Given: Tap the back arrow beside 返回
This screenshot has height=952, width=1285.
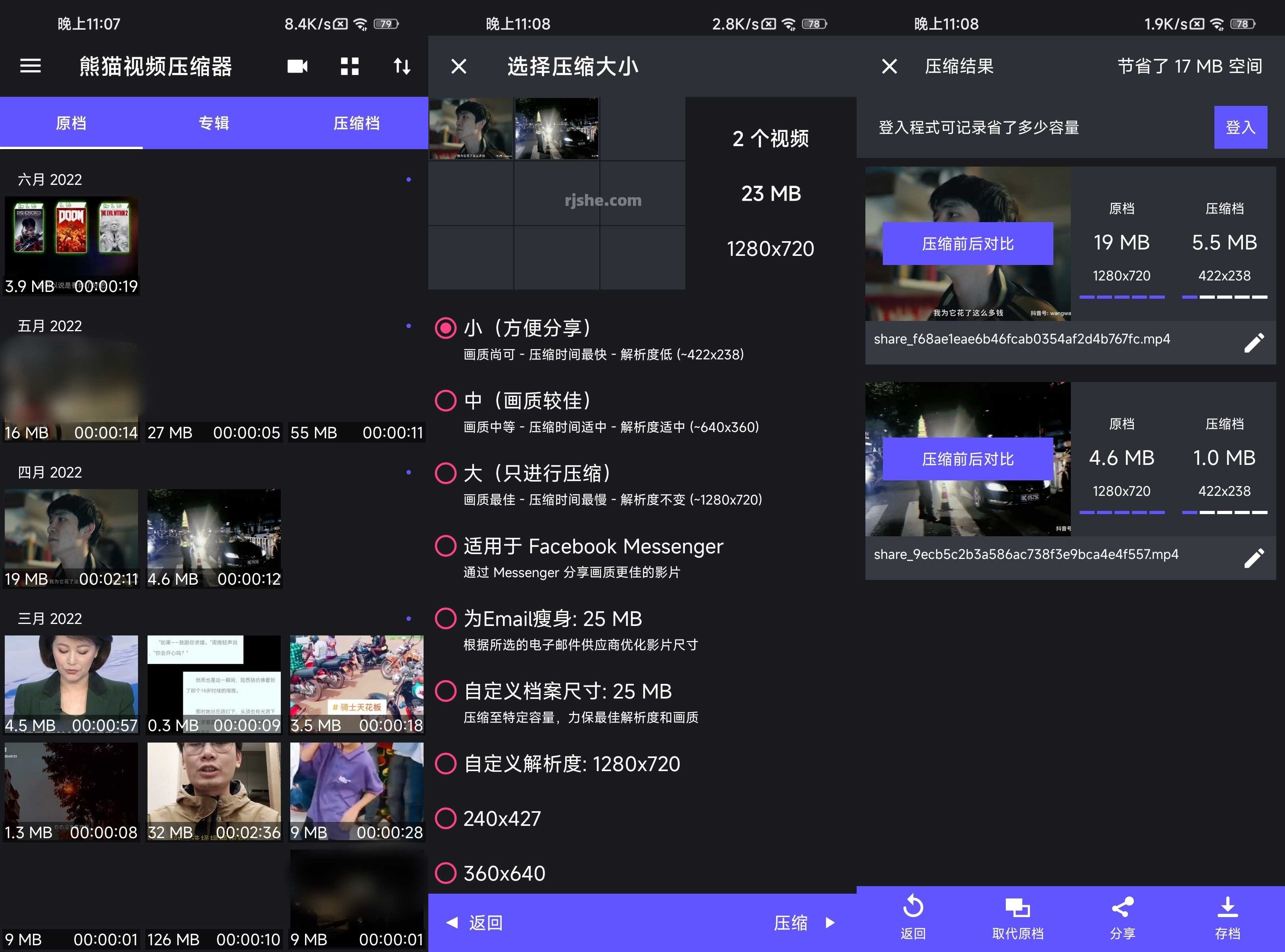Looking at the screenshot, I should click(x=453, y=922).
